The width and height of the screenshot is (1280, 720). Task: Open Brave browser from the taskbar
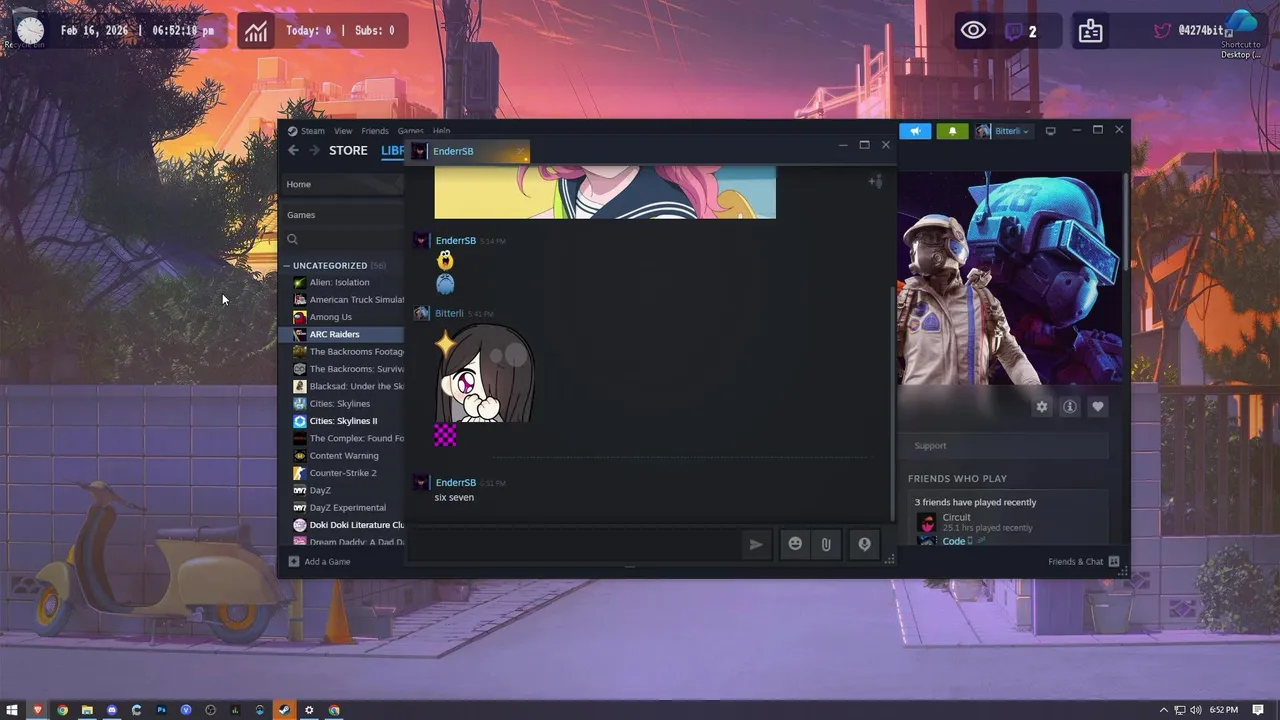[x=38, y=710]
